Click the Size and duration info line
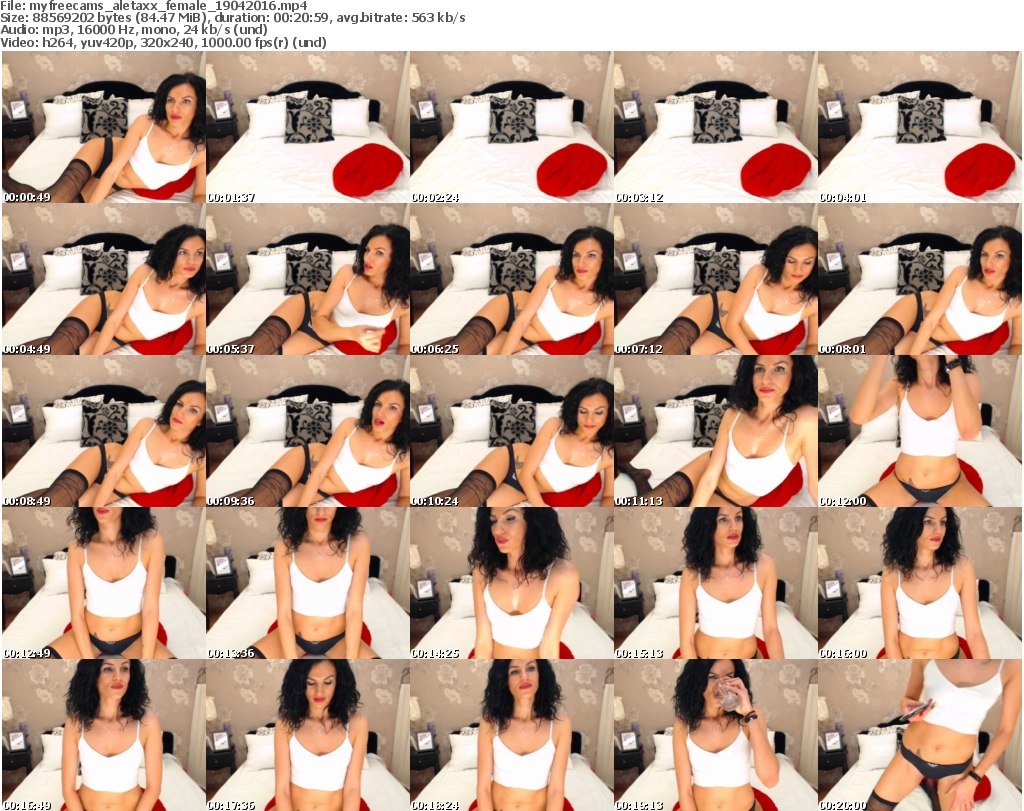Screen dimensions: 1024x811 pyautogui.click(x=233, y=18)
